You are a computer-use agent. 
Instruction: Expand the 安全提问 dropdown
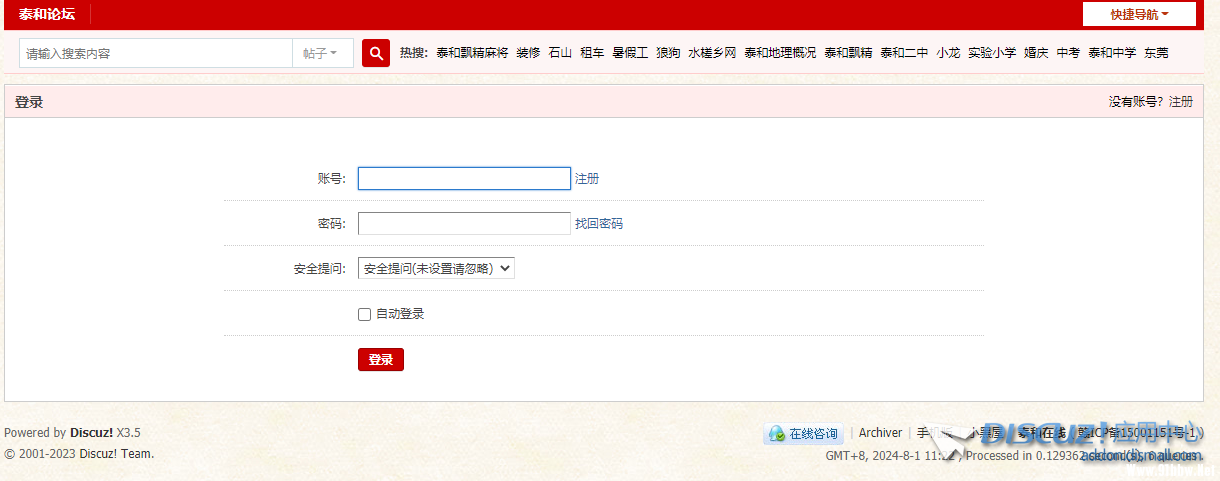436,268
